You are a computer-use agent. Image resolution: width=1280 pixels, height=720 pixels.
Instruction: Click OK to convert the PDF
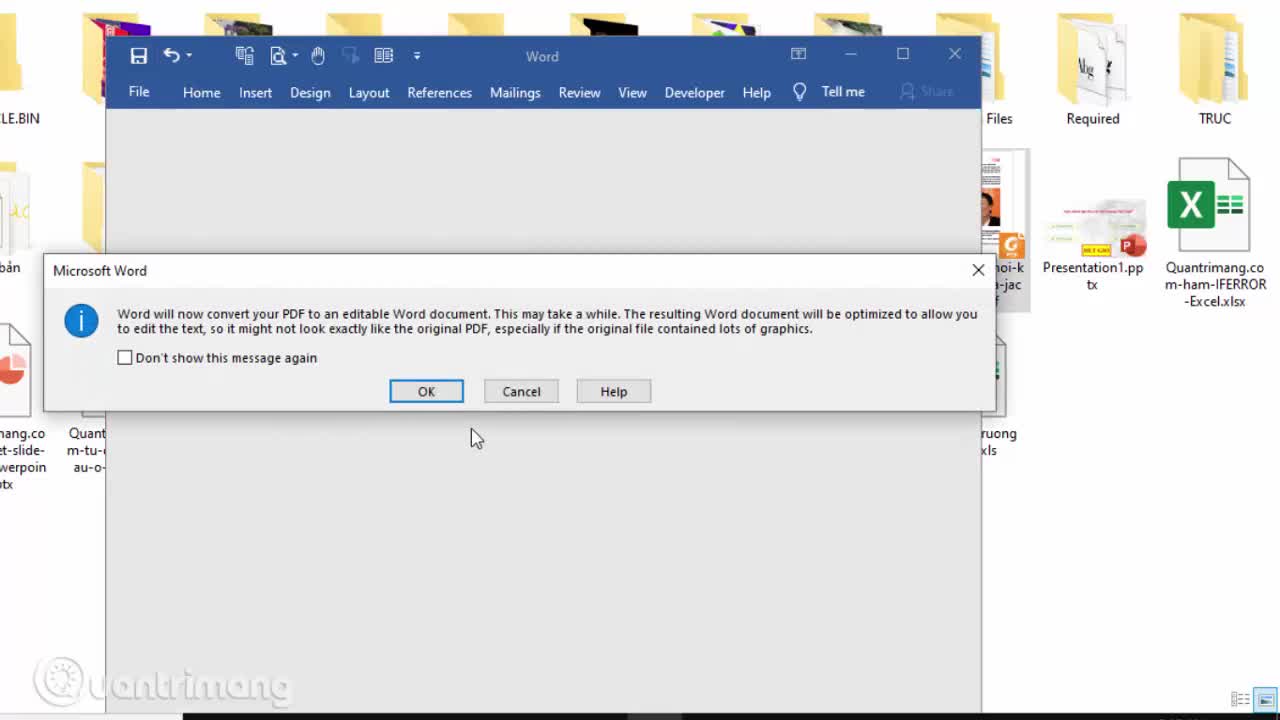[x=426, y=391]
